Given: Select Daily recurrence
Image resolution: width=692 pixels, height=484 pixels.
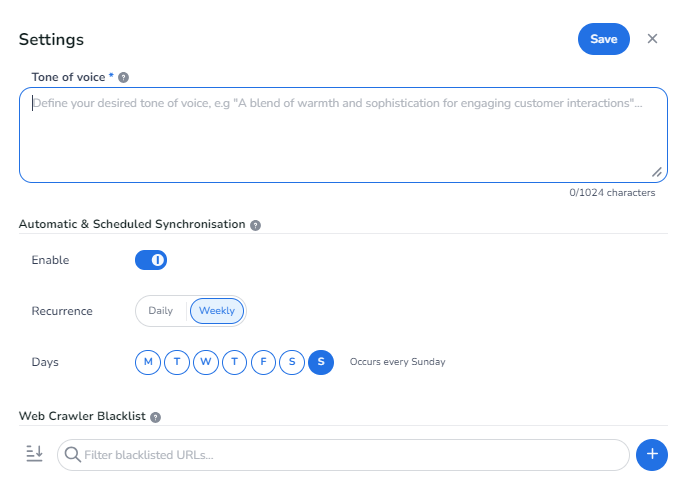Looking at the screenshot, I should pos(161,311).
